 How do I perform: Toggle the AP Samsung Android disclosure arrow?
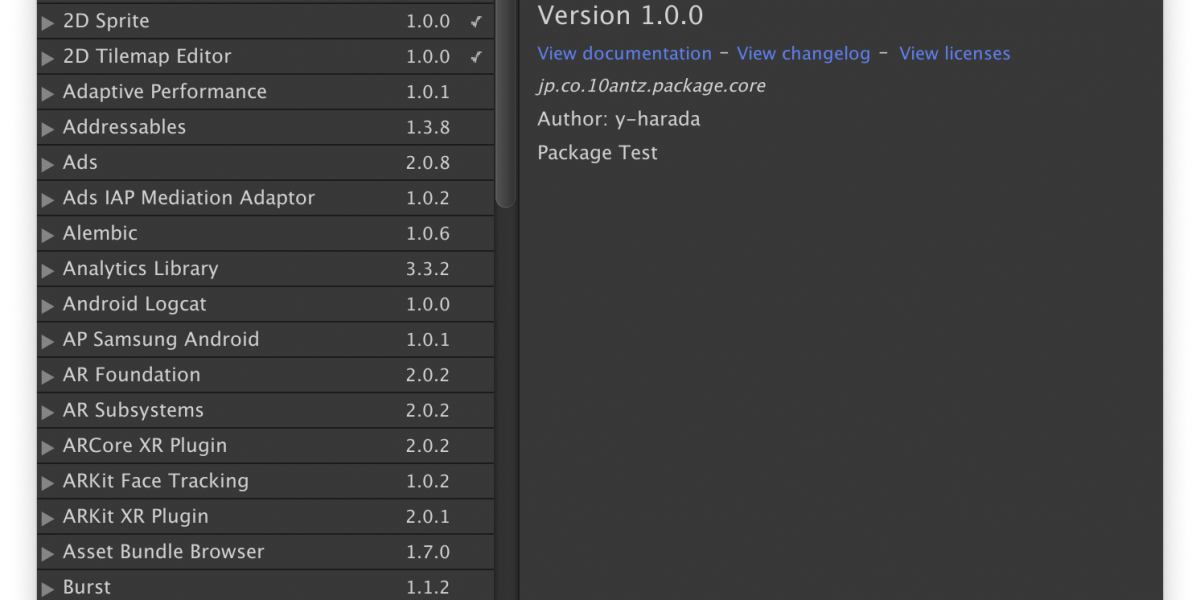coord(47,341)
